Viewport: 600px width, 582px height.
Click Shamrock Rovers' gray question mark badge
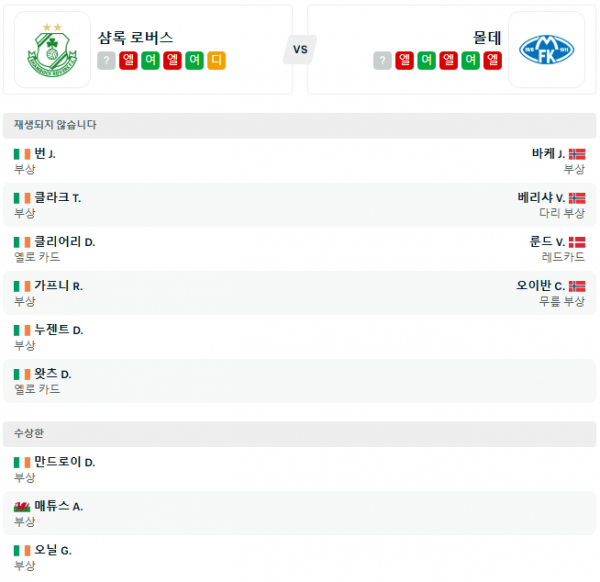[107, 61]
